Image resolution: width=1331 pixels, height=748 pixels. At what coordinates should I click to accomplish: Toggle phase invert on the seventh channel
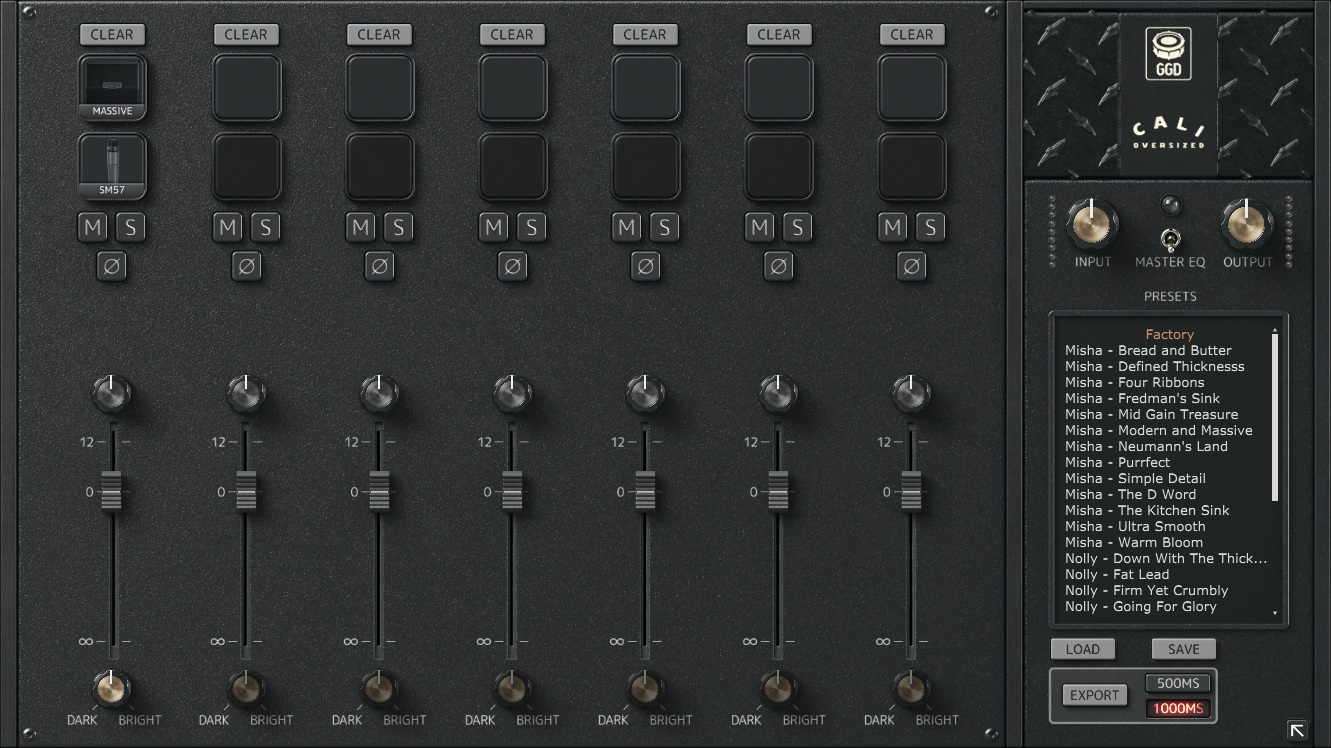tap(911, 266)
